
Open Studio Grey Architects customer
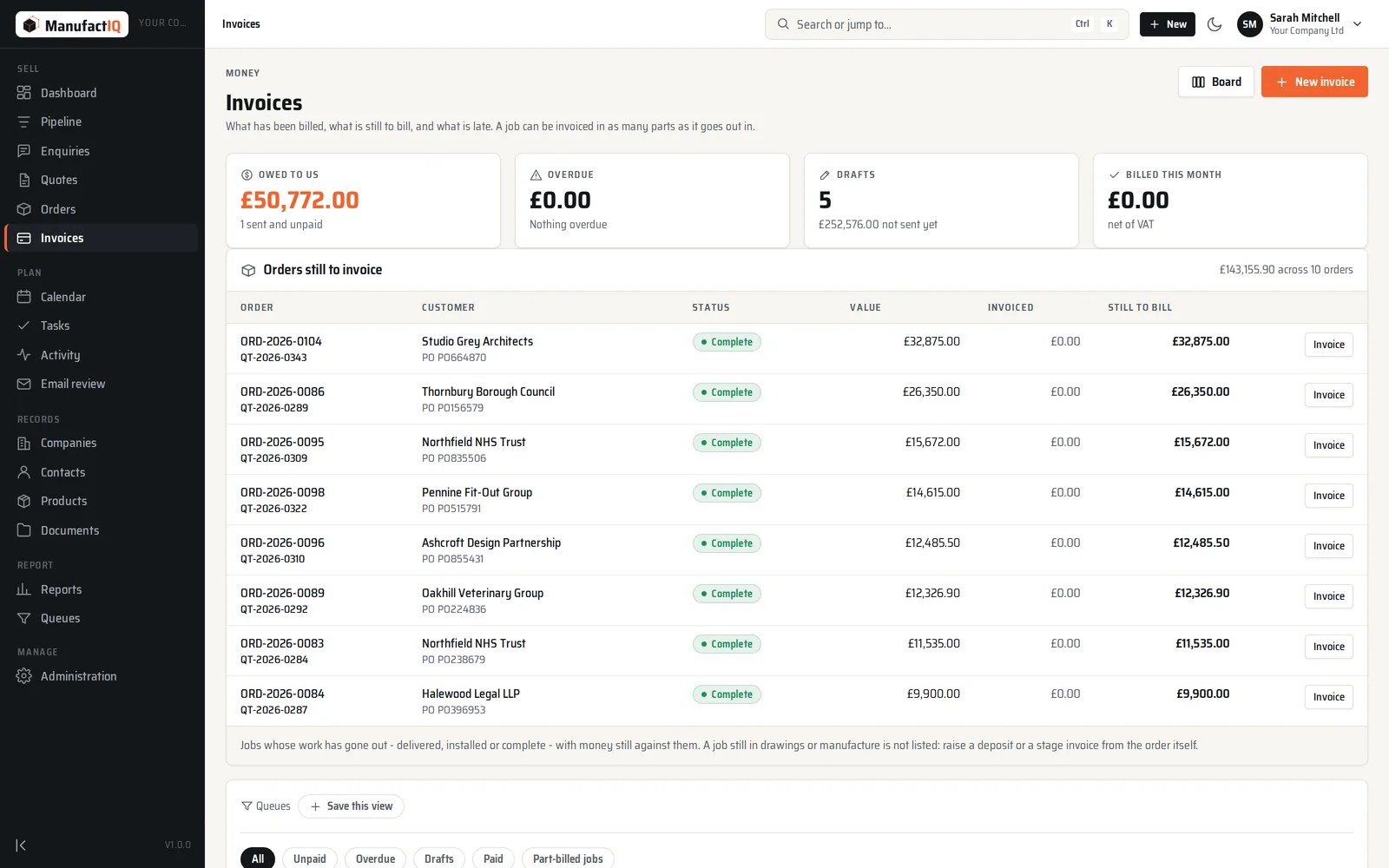click(x=477, y=341)
